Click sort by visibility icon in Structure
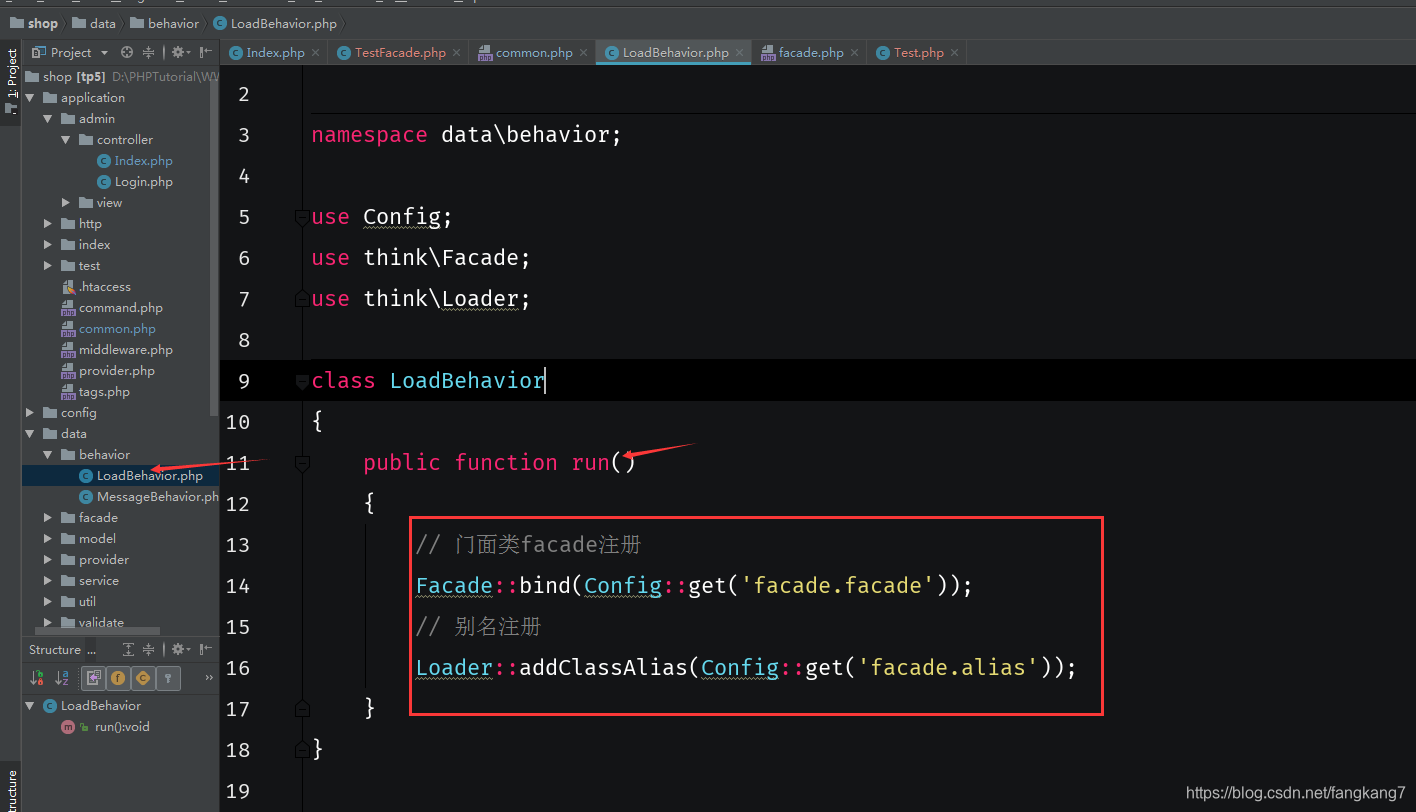This screenshot has height=812, width=1416. click(x=37, y=677)
